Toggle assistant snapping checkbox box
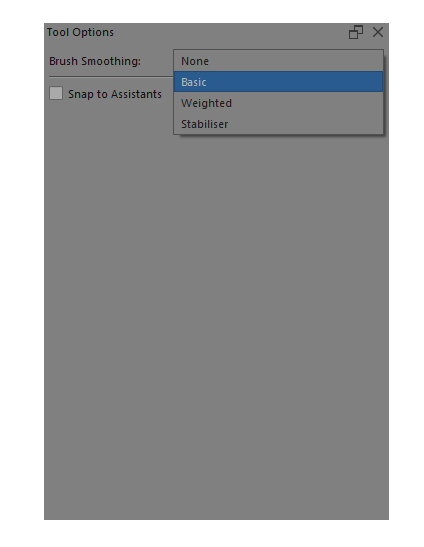 (56, 93)
